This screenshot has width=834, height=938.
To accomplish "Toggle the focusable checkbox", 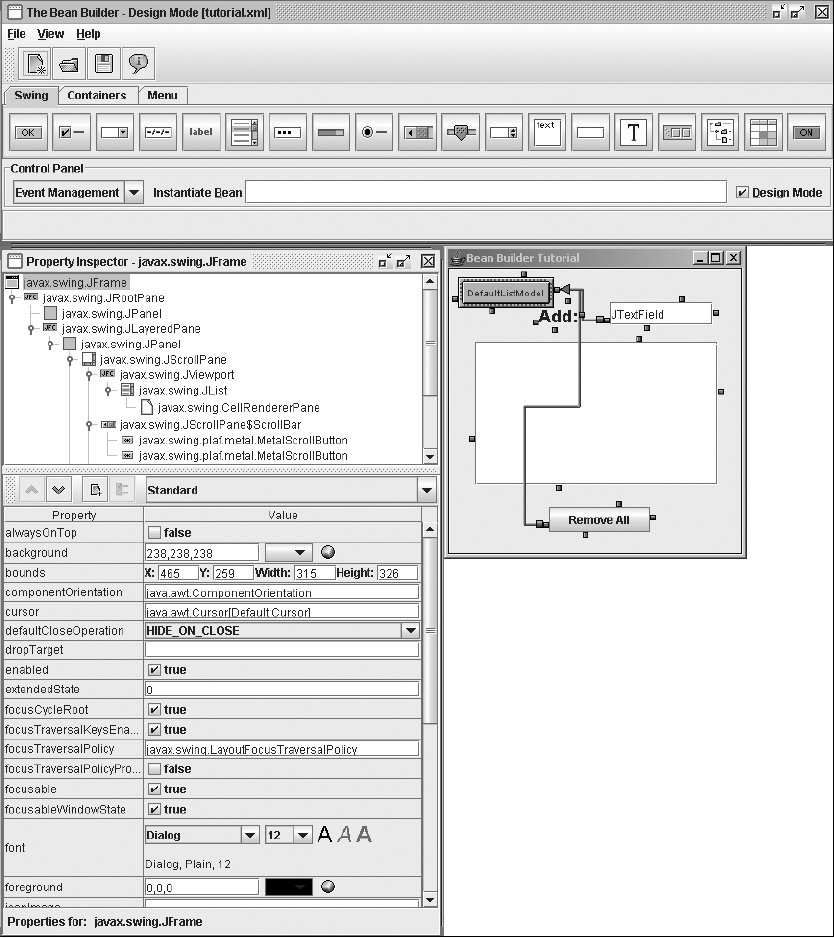I will point(154,789).
